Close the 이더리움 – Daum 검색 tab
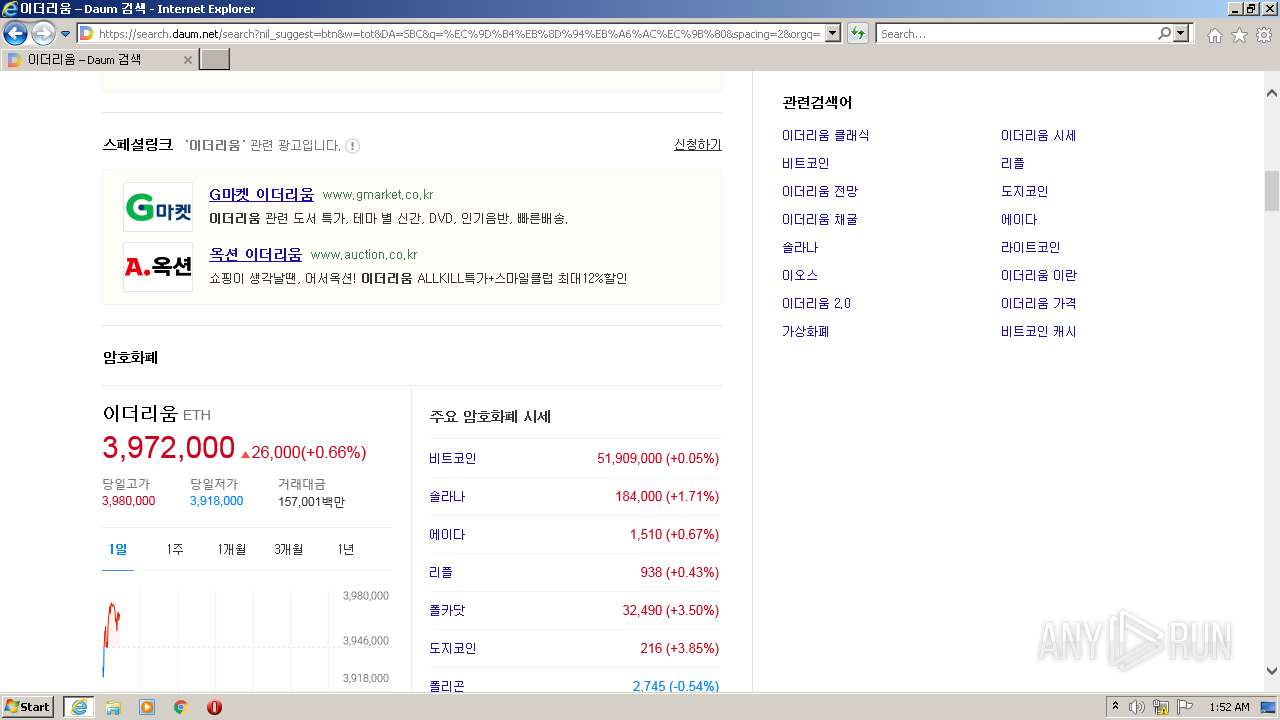The image size is (1280, 720). (187, 60)
